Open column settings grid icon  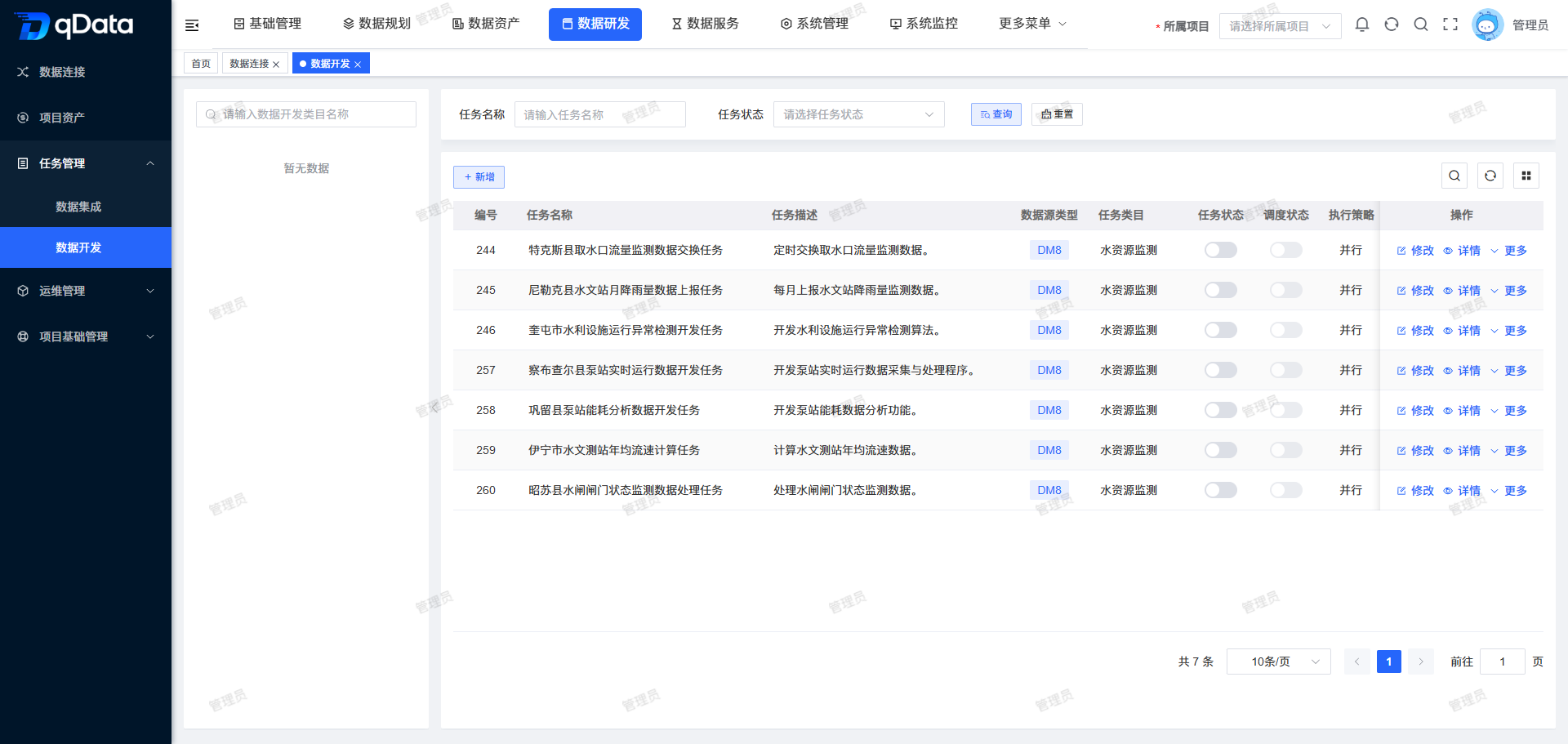click(x=1526, y=176)
